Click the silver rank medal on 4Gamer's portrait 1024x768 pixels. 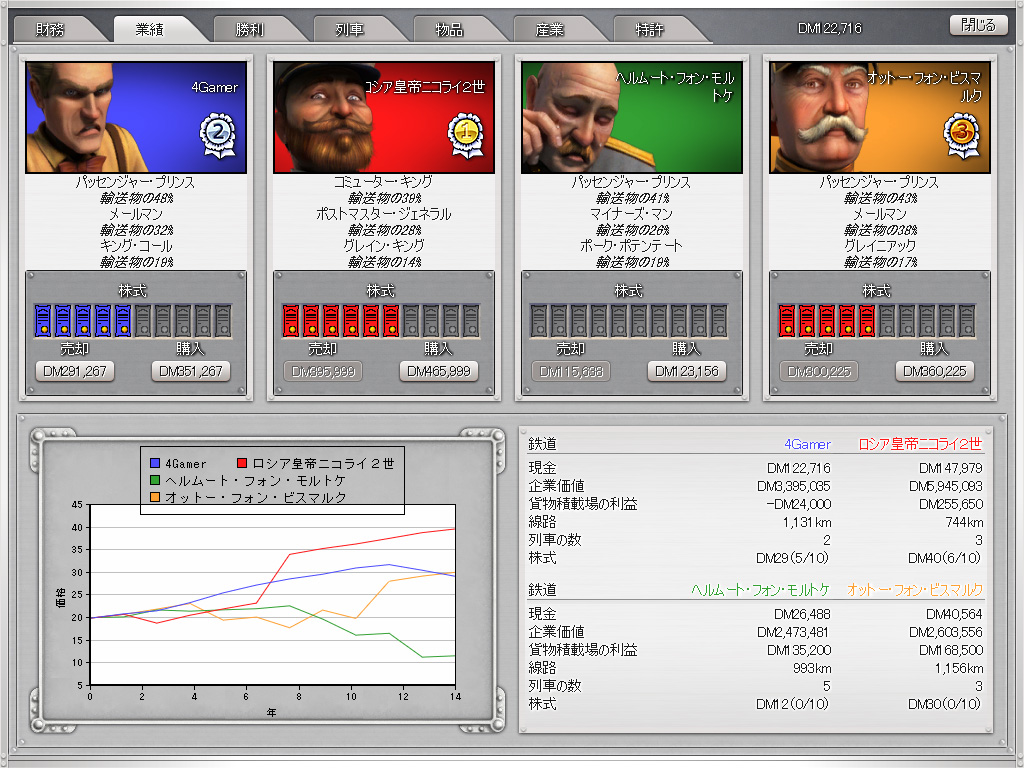click(218, 132)
